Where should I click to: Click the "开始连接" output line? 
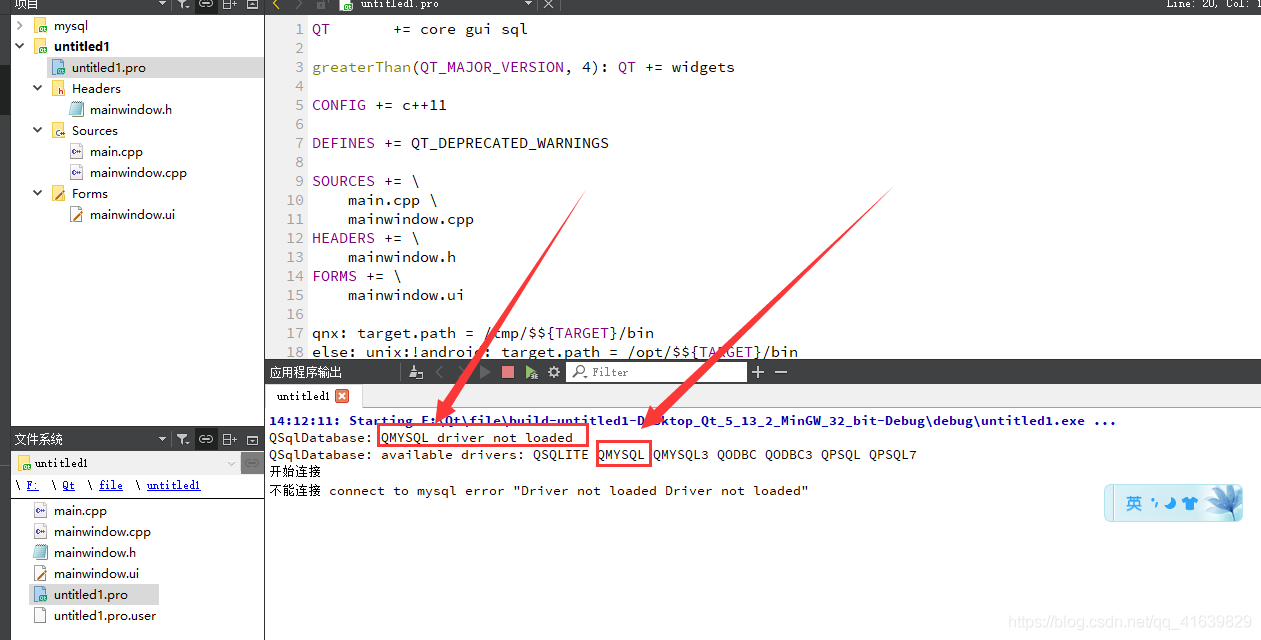point(295,472)
